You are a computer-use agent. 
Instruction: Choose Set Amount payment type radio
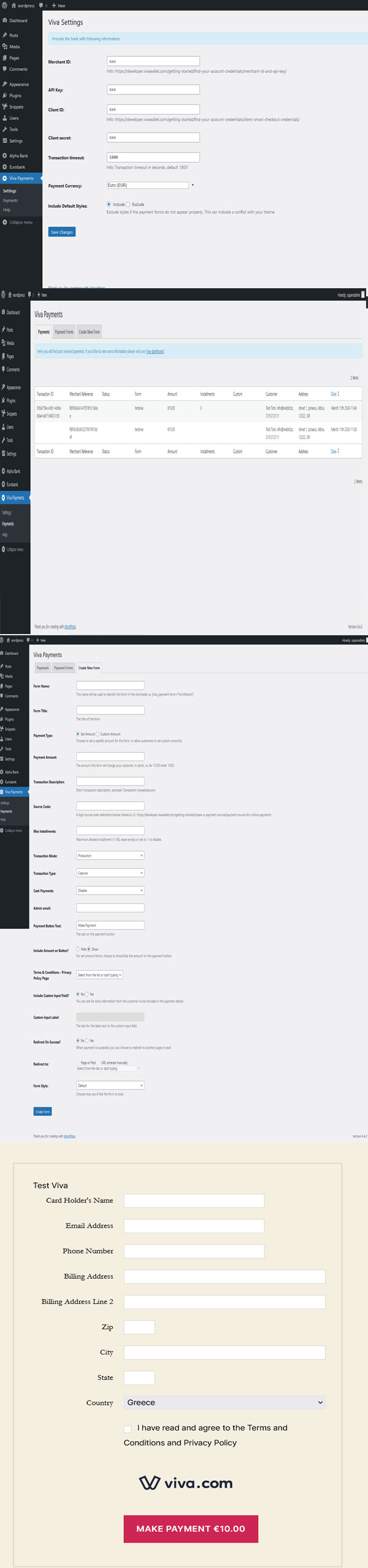point(78,734)
